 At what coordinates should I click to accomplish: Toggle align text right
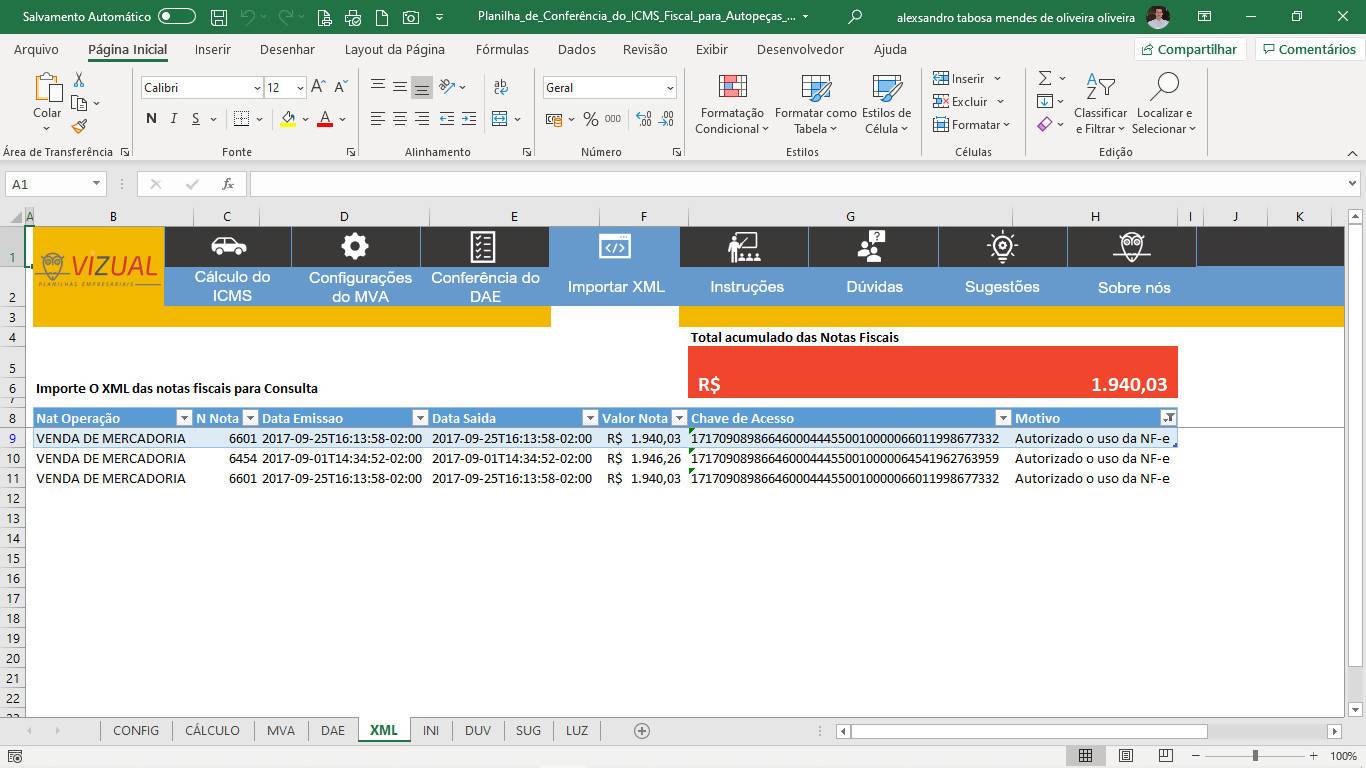pos(422,118)
